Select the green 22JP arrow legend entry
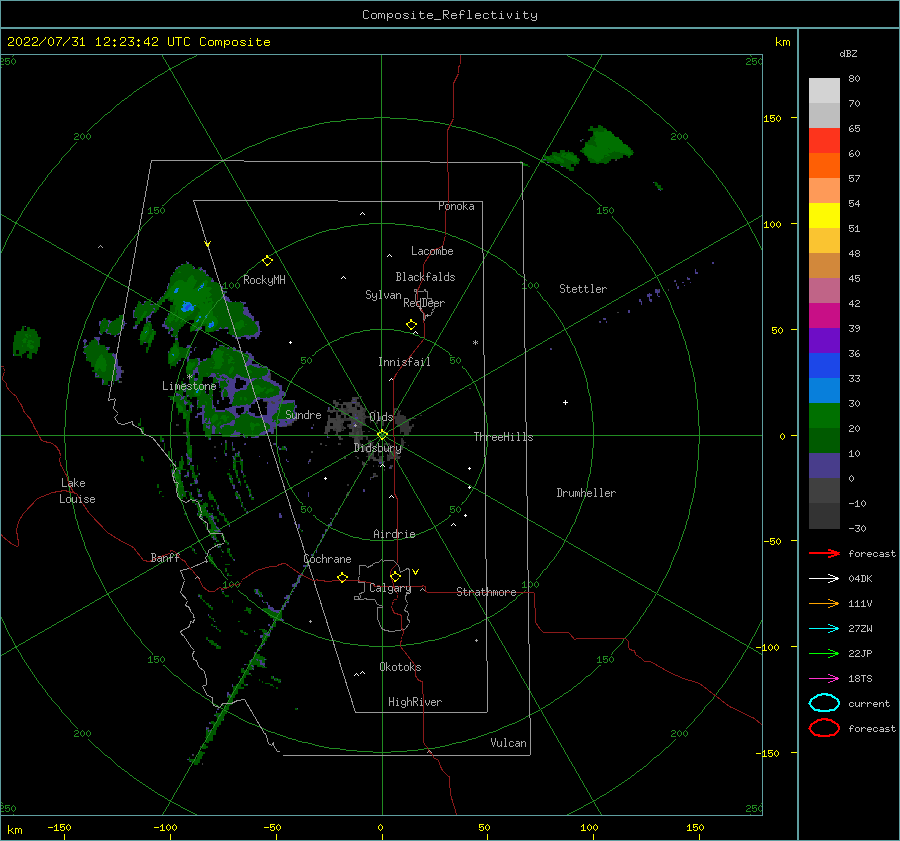900x841 pixels. point(824,653)
